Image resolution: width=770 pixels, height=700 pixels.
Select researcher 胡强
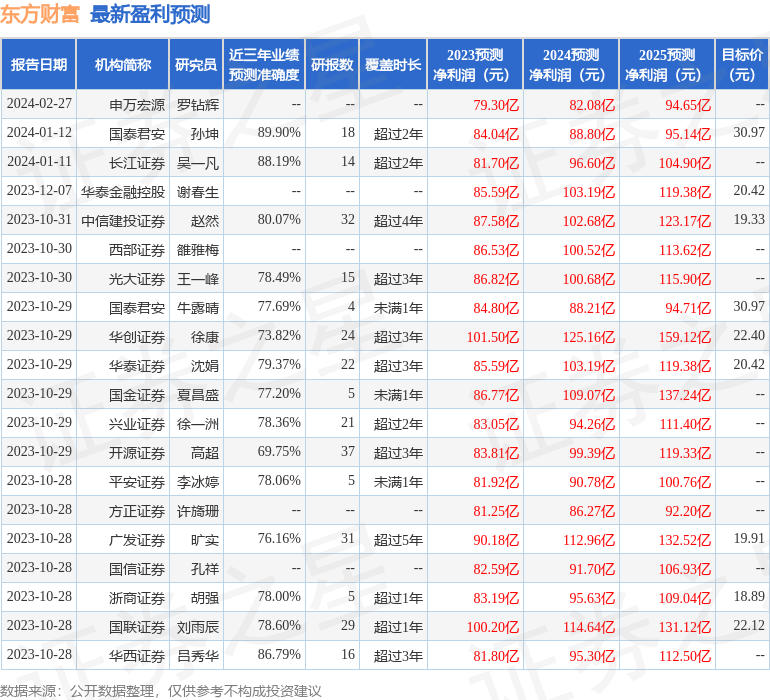(205, 597)
